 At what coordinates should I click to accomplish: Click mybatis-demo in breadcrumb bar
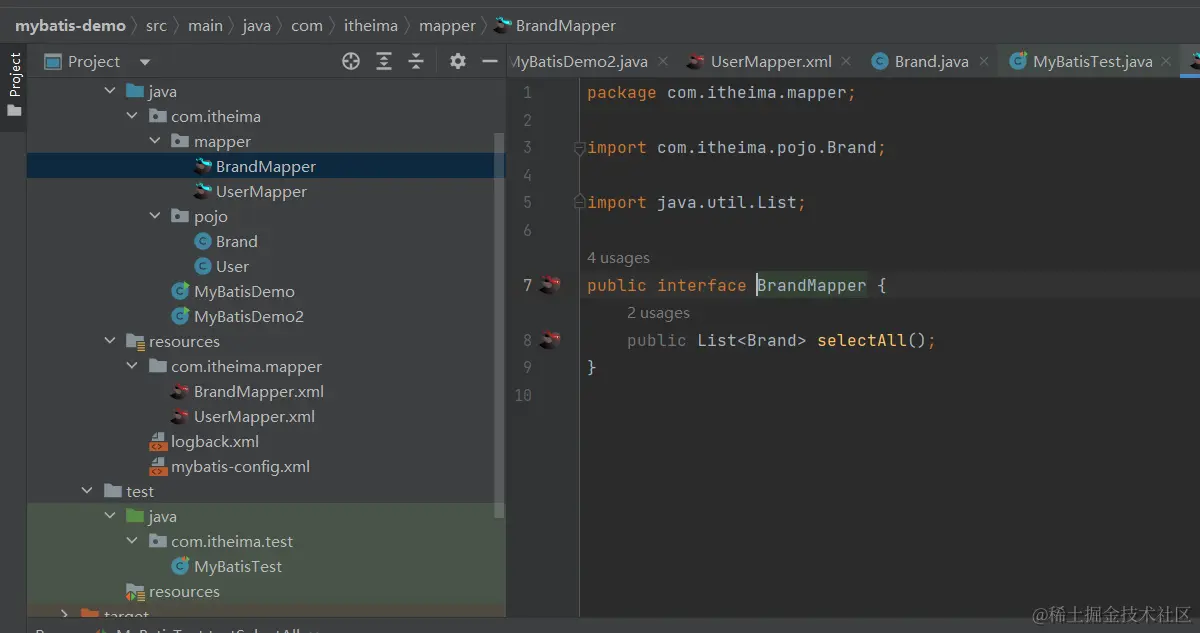coord(70,25)
